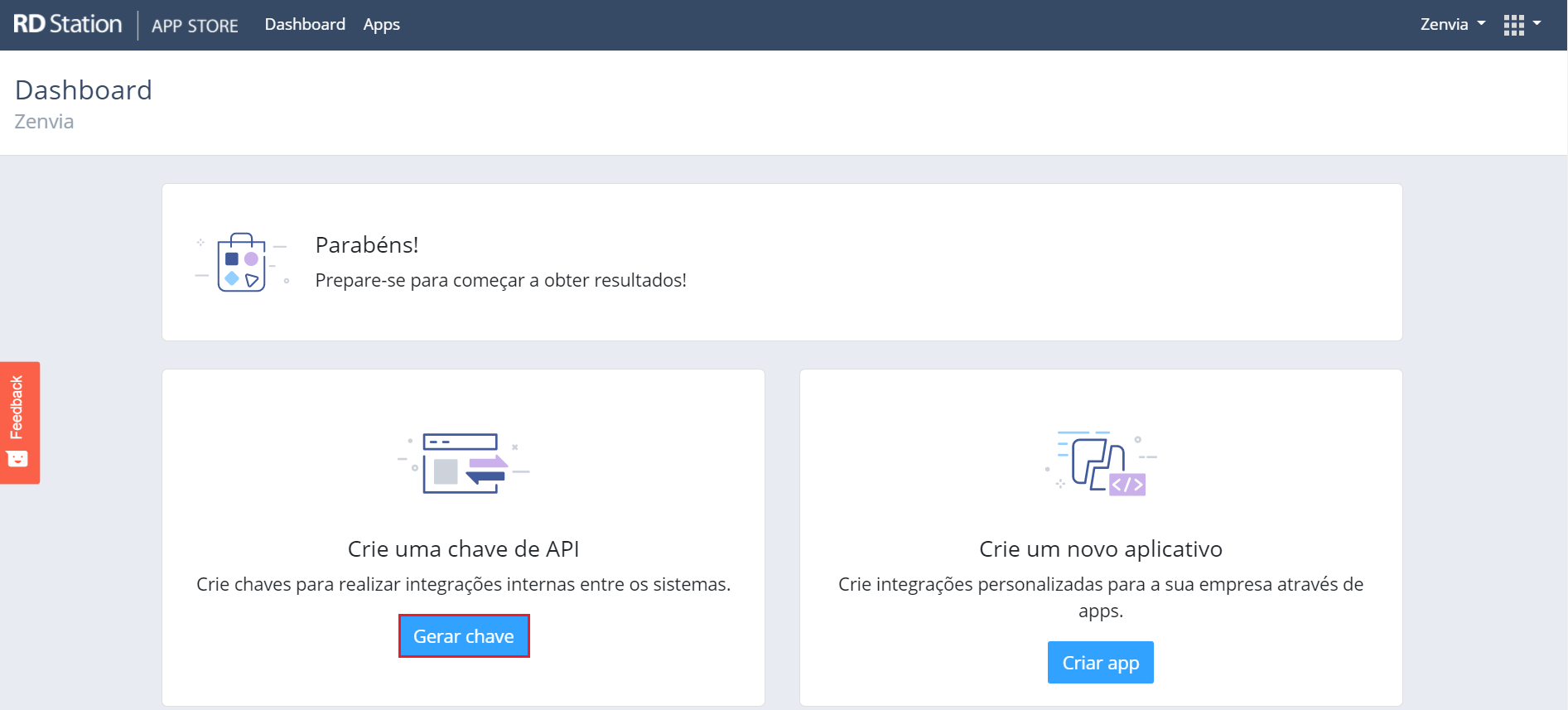Click the Feedback smiley face icon
The height and width of the screenshot is (710, 1568).
pyautogui.click(x=17, y=459)
